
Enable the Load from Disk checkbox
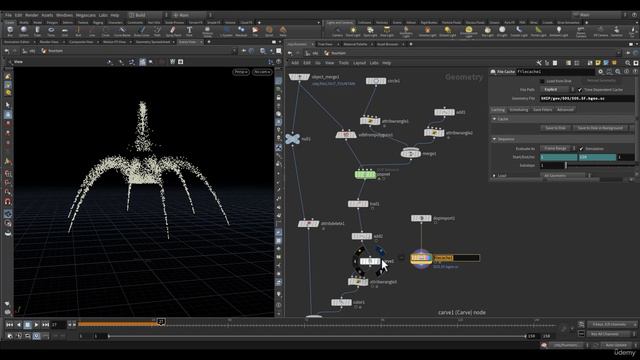[x=542, y=81]
